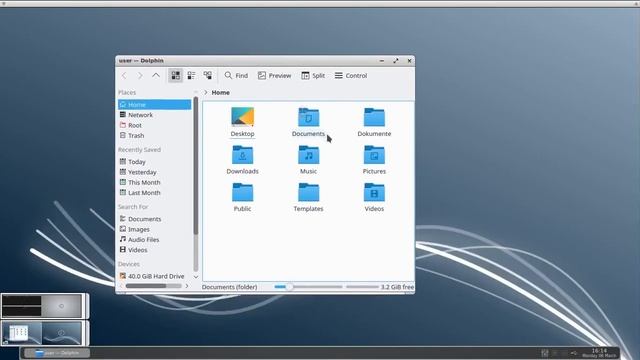Screen dimensions: 640x360
Task: Switch to the top virtual desktop thumbnail
Action: pos(42,306)
